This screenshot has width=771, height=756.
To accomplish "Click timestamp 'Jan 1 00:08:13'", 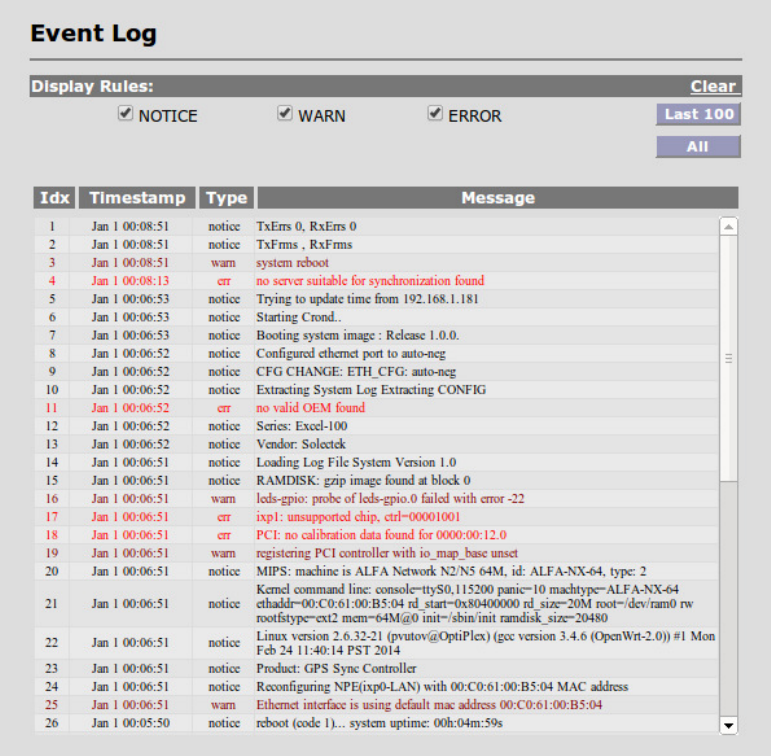I will [x=130, y=281].
